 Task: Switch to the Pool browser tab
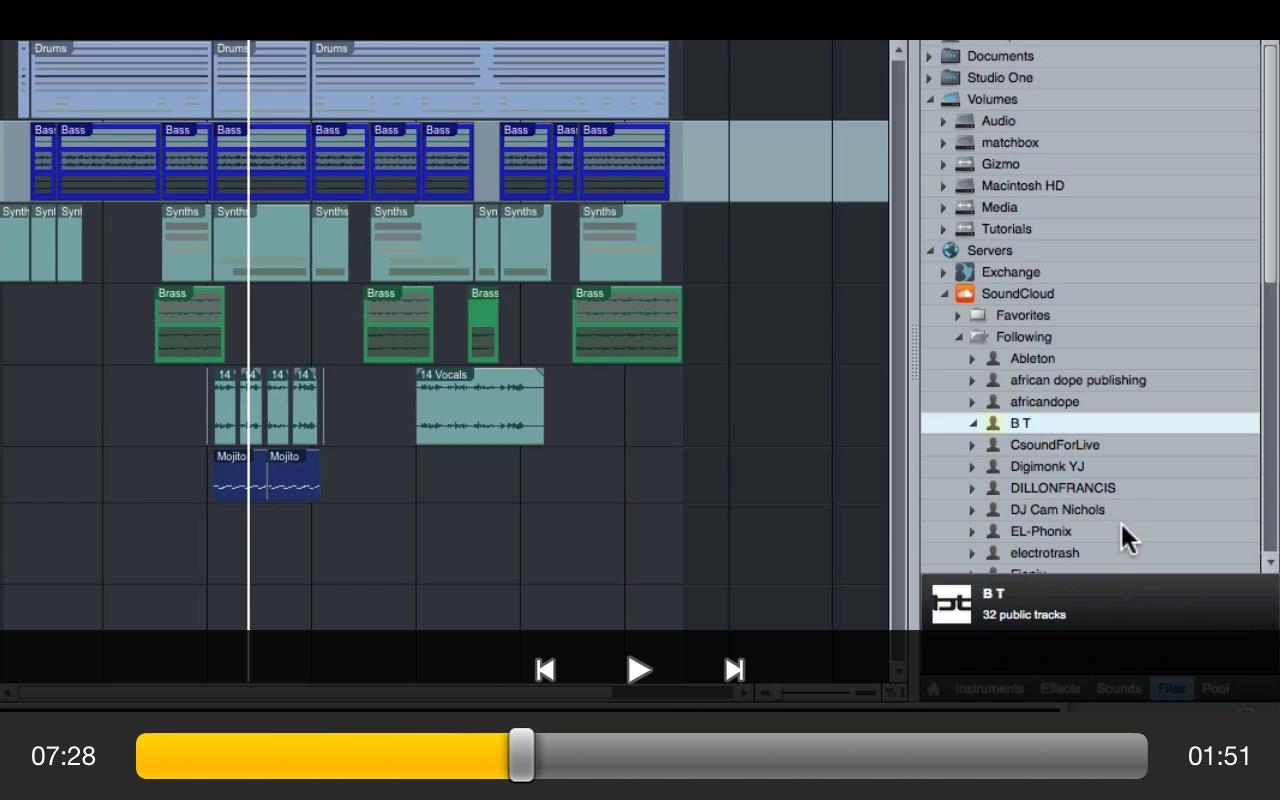1216,688
